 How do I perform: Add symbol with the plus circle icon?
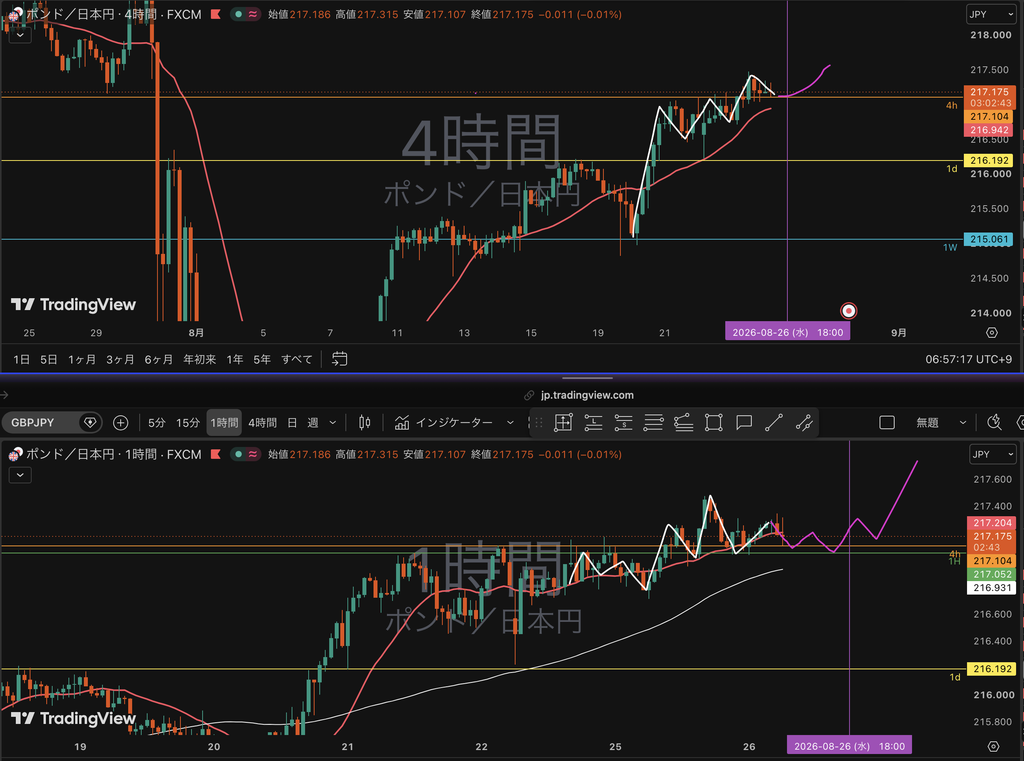click(x=120, y=423)
